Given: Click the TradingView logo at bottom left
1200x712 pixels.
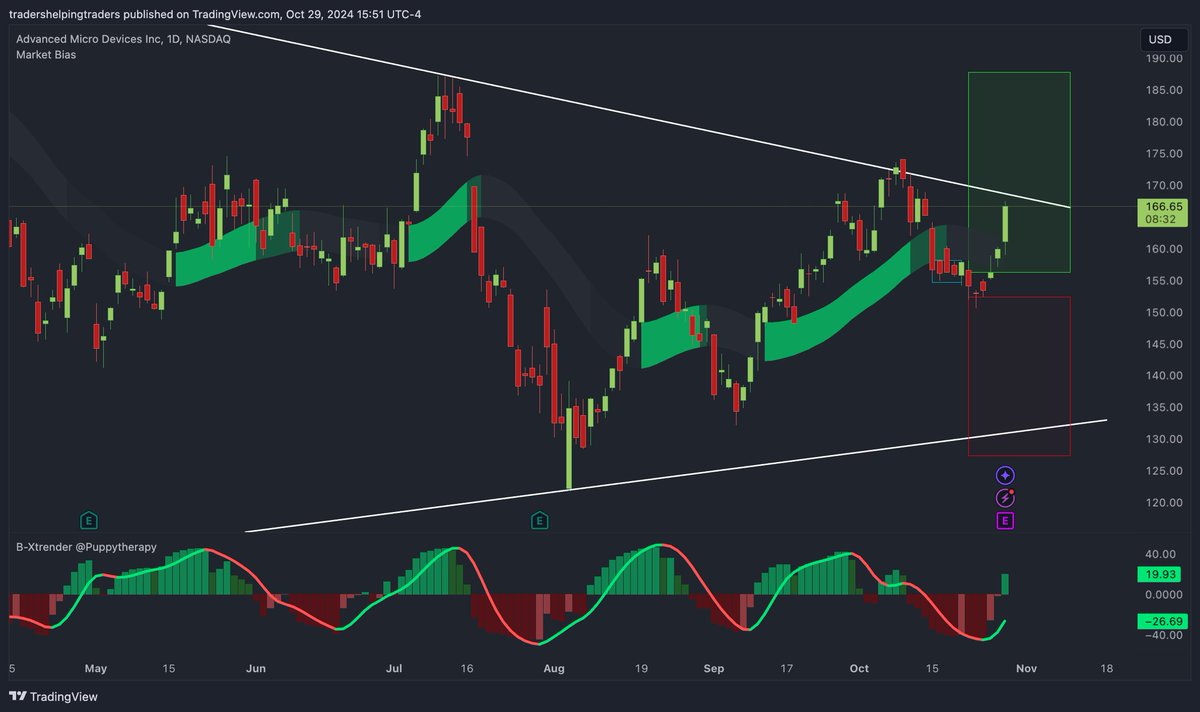Looking at the screenshot, I should coord(54,696).
